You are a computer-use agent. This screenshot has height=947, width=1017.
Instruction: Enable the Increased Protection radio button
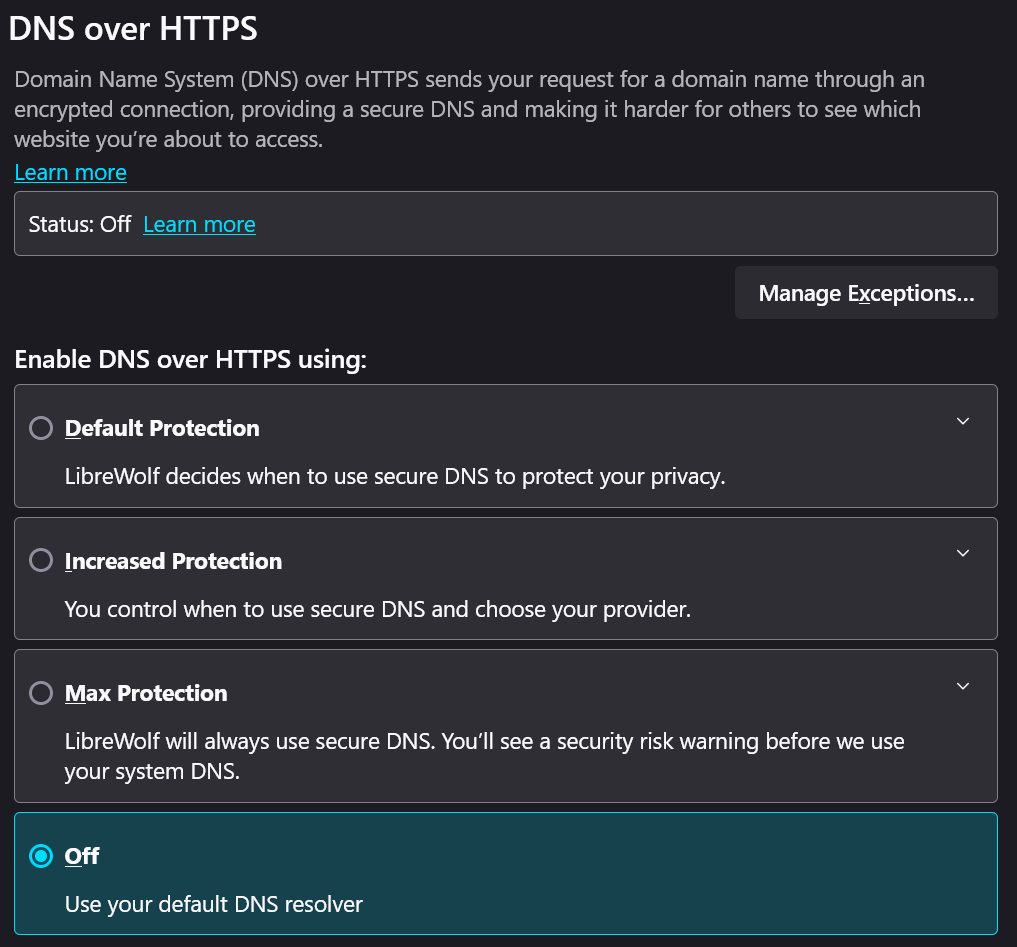(41, 561)
